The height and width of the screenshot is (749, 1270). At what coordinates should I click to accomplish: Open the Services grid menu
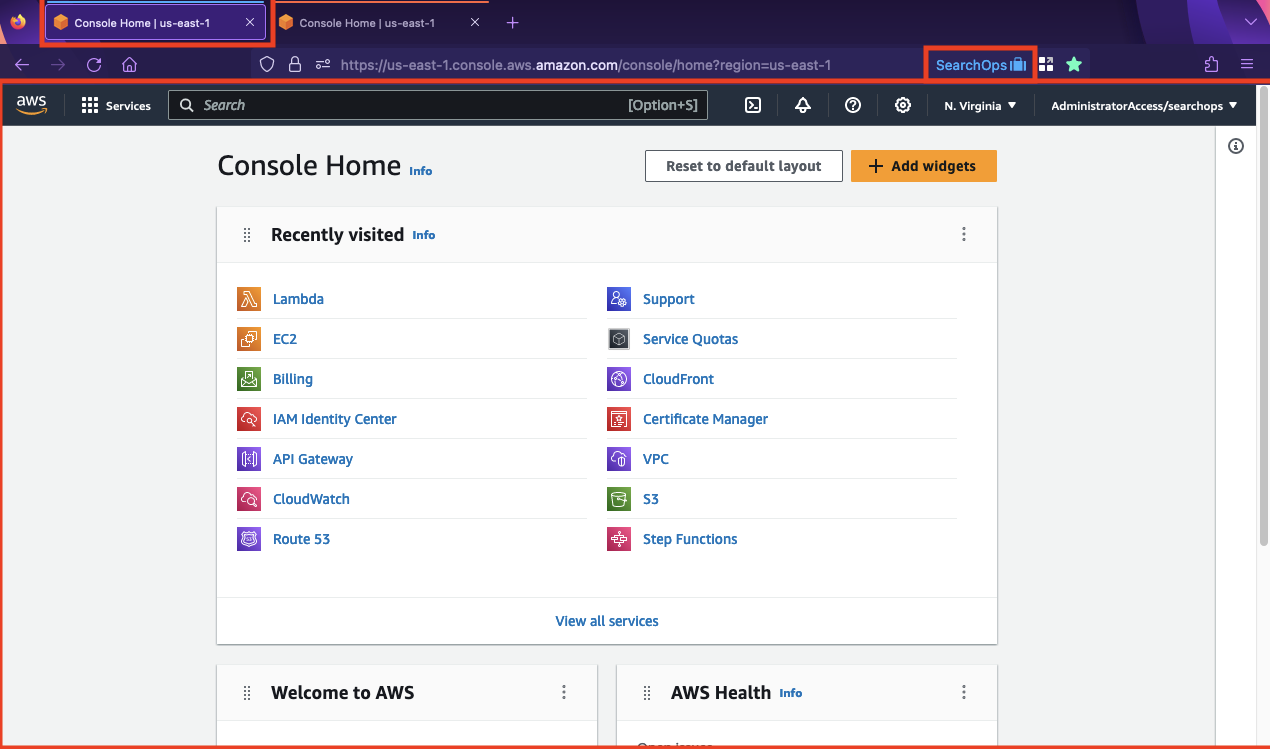point(116,105)
